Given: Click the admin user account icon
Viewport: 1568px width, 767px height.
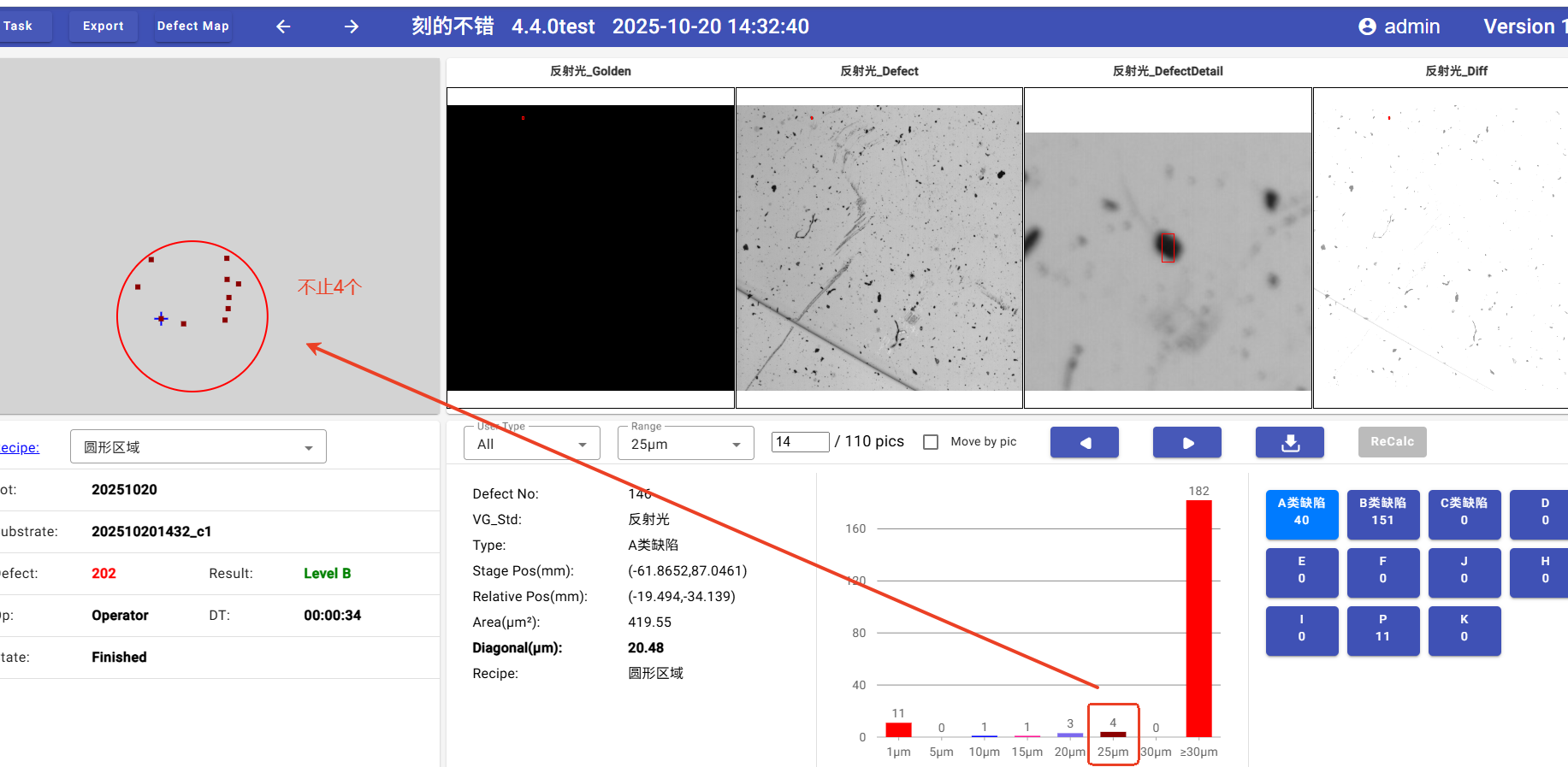Looking at the screenshot, I should (1367, 27).
